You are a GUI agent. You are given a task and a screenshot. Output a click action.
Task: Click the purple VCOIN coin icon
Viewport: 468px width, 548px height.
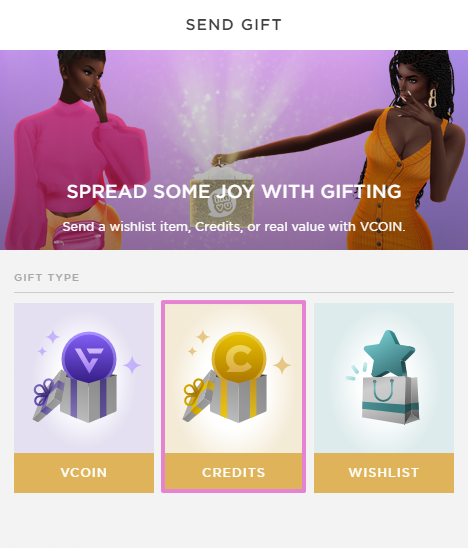tap(89, 357)
